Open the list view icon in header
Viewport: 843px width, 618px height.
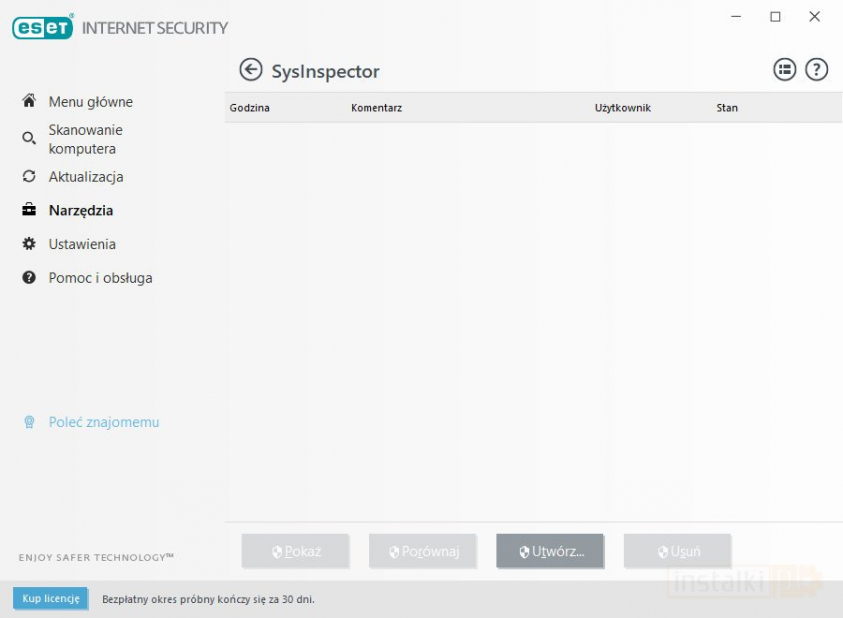pos(784,69)
